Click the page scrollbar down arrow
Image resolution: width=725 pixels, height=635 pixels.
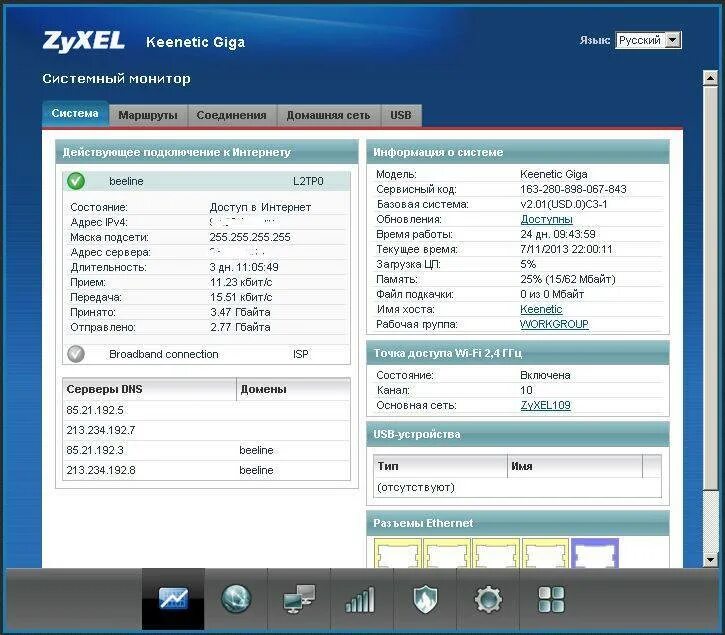711,558
